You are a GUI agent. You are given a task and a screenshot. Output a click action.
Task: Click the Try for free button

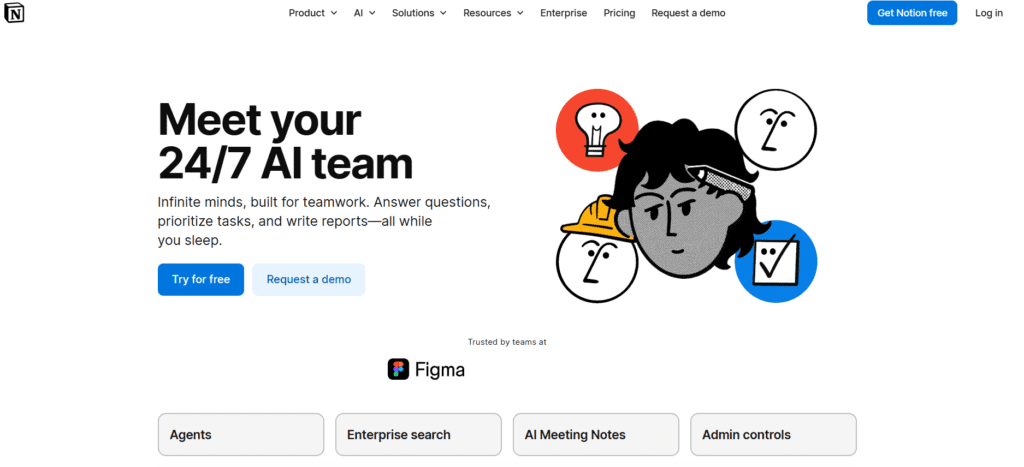coord(200,280)
